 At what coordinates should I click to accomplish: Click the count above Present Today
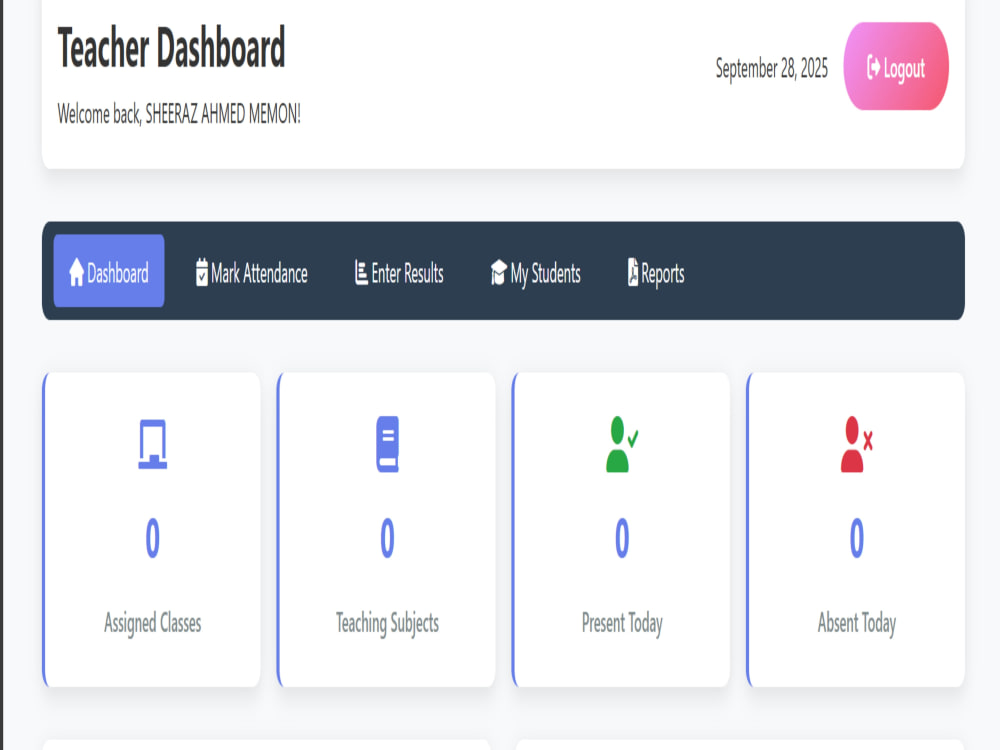coord(622,538)
